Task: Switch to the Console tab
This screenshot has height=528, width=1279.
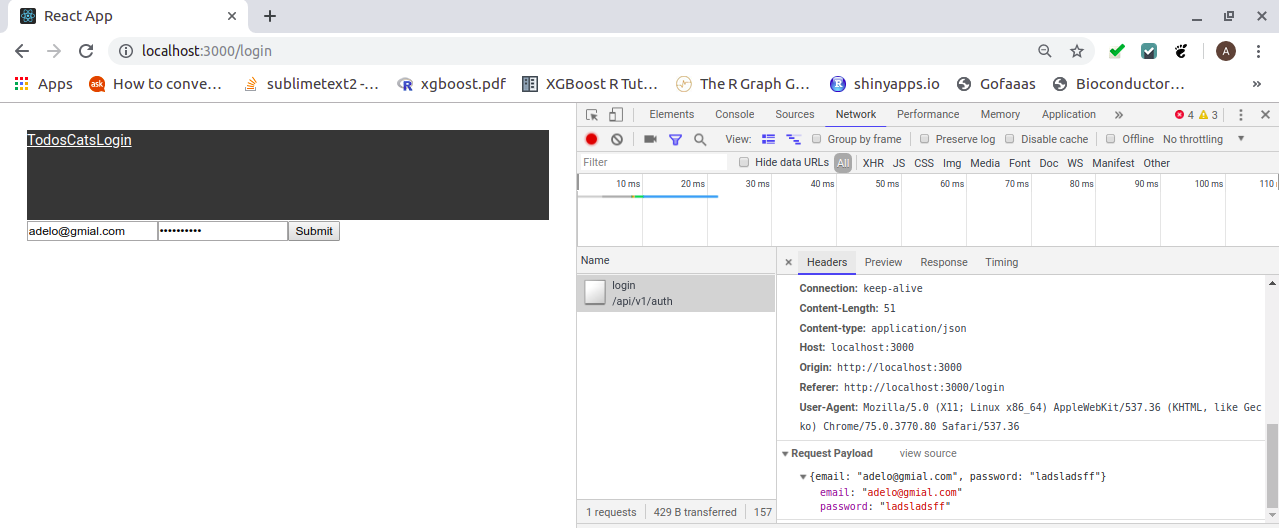Action: pyautogui.click(x=734, y=115)
